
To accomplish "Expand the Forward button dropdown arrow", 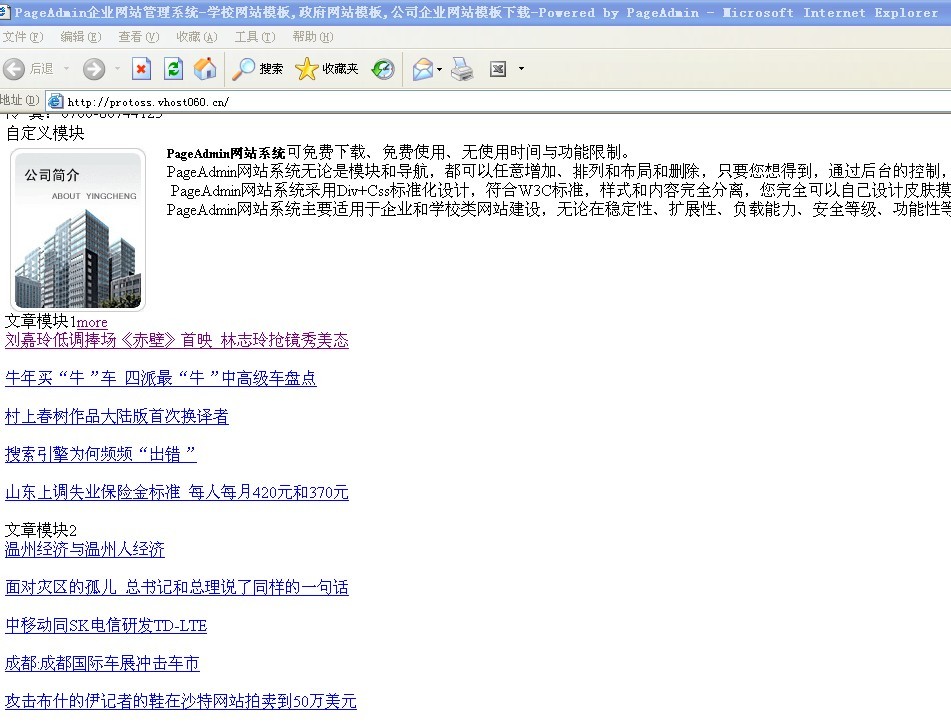I will pos(116,69).
